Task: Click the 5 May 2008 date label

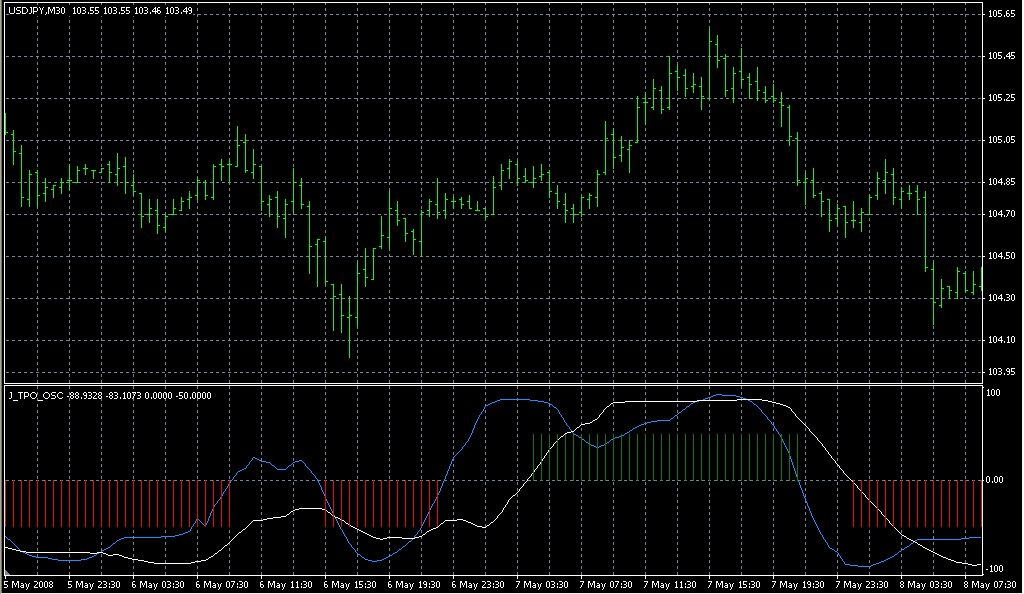Action: click(x=27, y=584)
